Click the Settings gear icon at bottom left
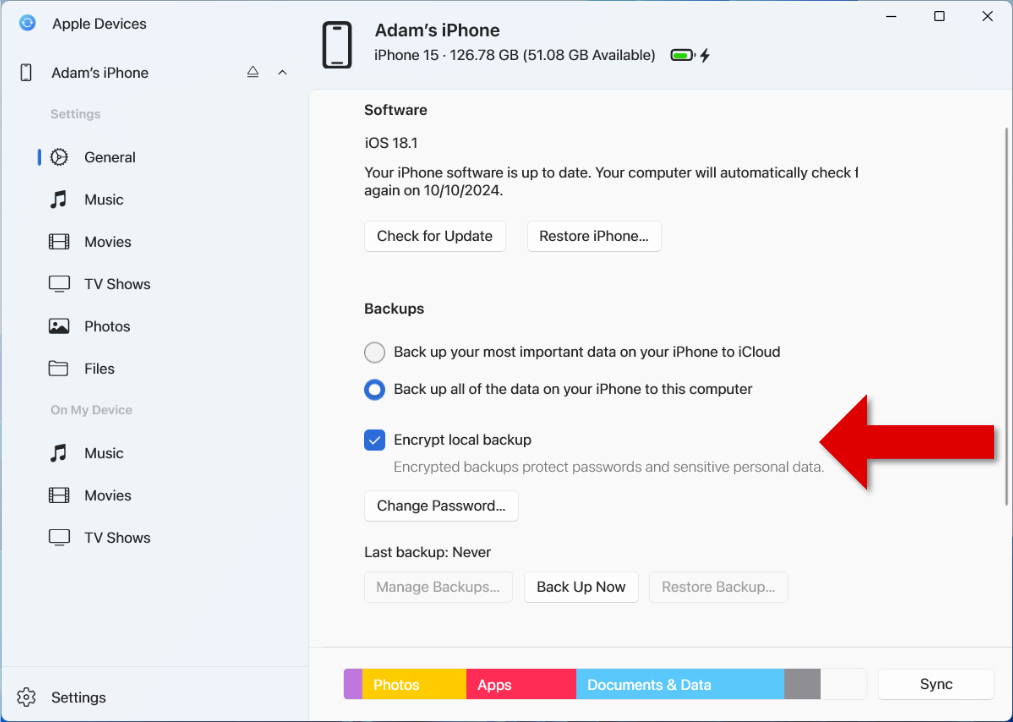The width and height of the screenshot is (1013, 722). pos(26,697)
